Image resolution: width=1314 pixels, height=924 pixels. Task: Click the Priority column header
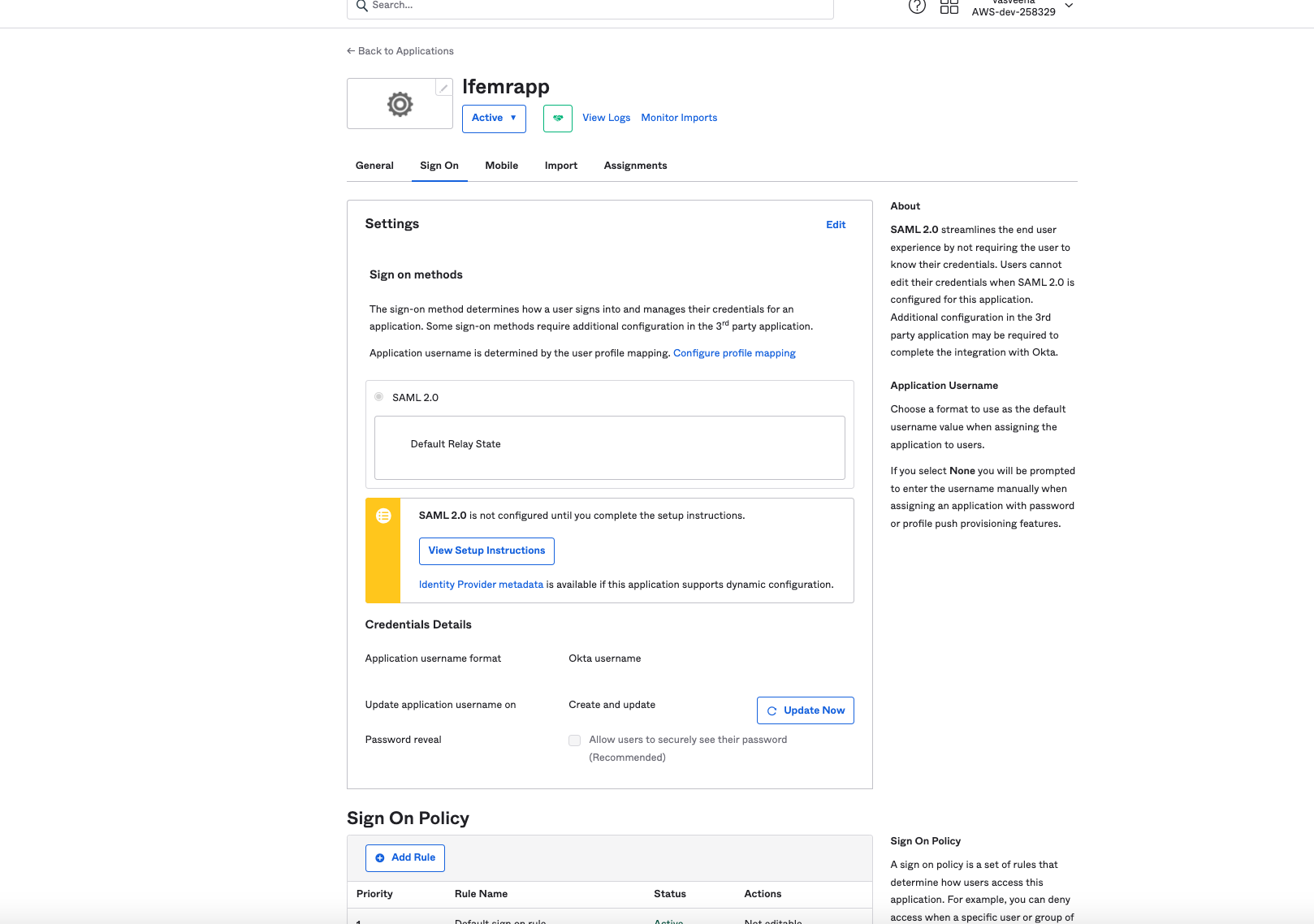tap(374, 894)
